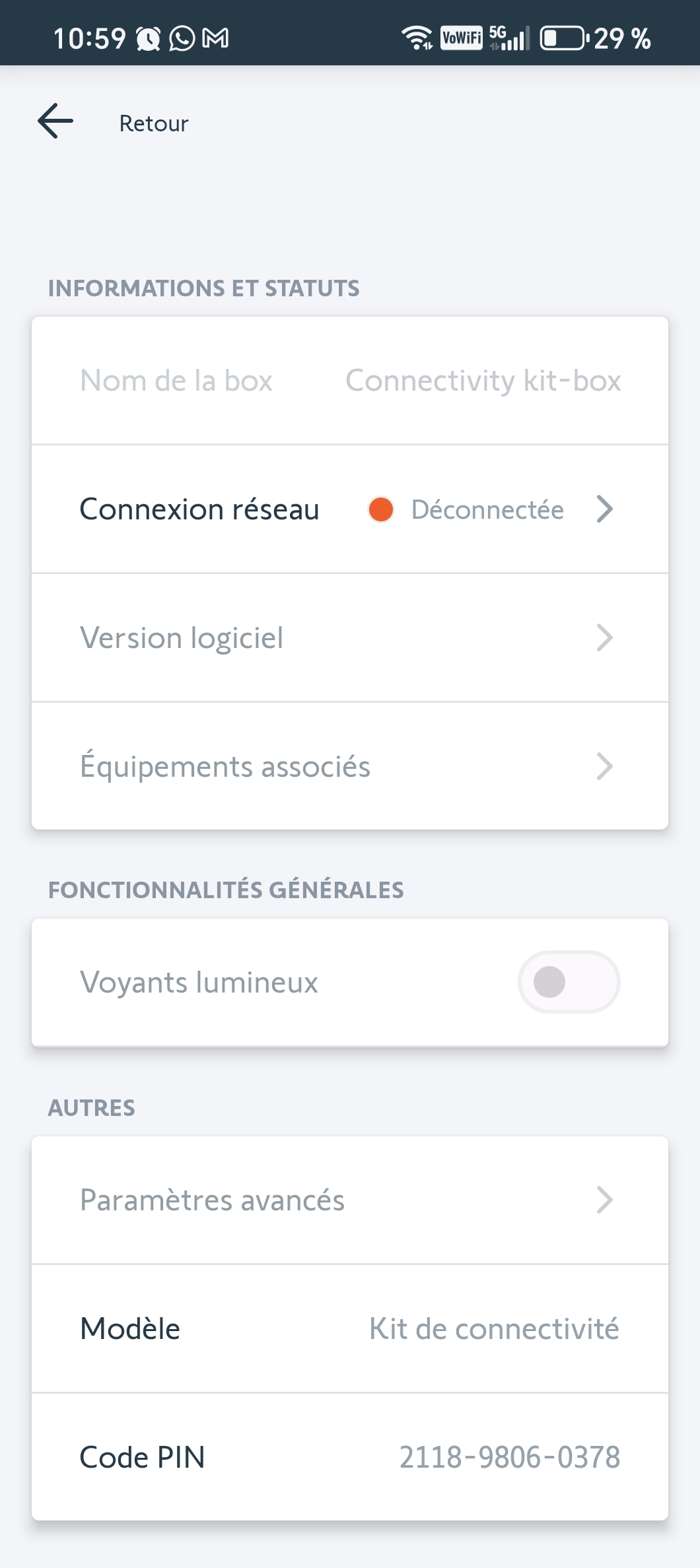Screen dimensions: 700x1568
Task: Tap the orange disconnected status dot
Action: coord(381,509)
